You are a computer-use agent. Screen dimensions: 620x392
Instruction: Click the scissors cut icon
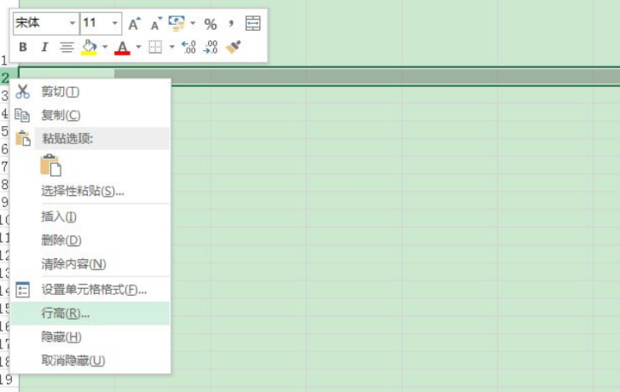point(22,91)
